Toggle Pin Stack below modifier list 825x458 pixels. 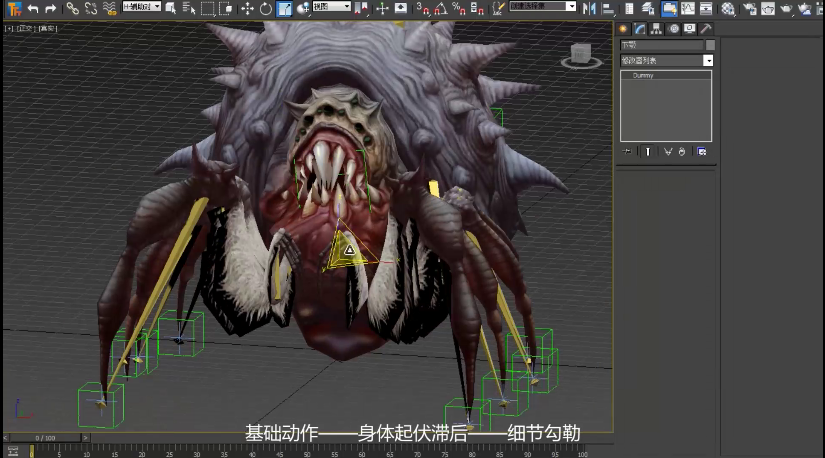tap(628, 152)
